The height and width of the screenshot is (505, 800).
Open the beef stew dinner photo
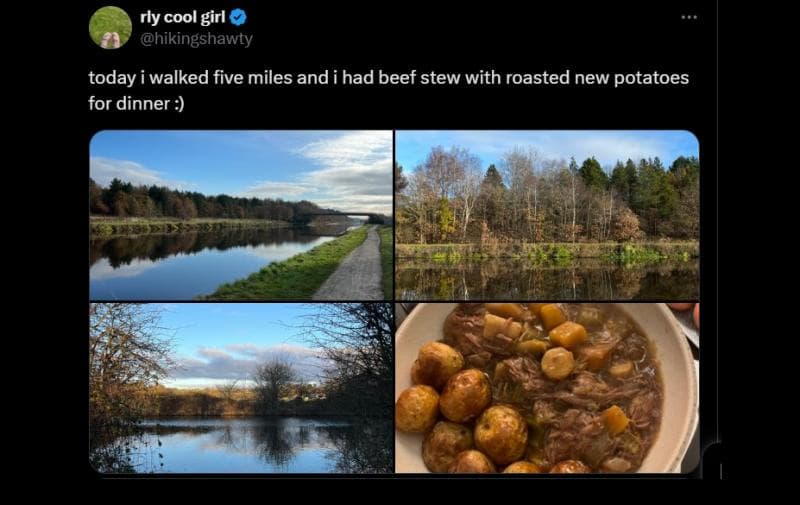(x=547, y=387)
